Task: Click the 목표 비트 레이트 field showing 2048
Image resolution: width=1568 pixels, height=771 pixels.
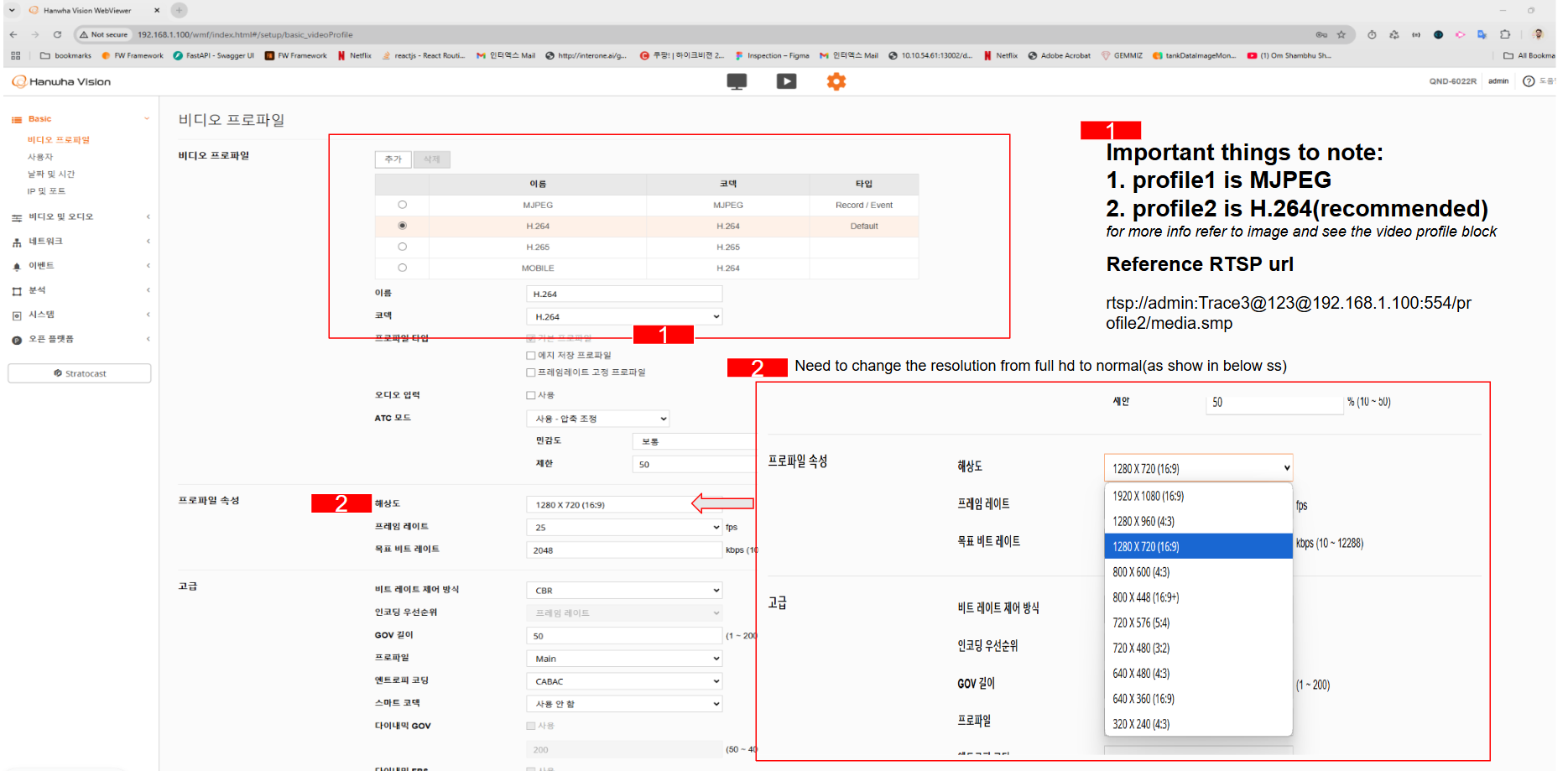Action: pyautogui.click(x=623, y=550)
